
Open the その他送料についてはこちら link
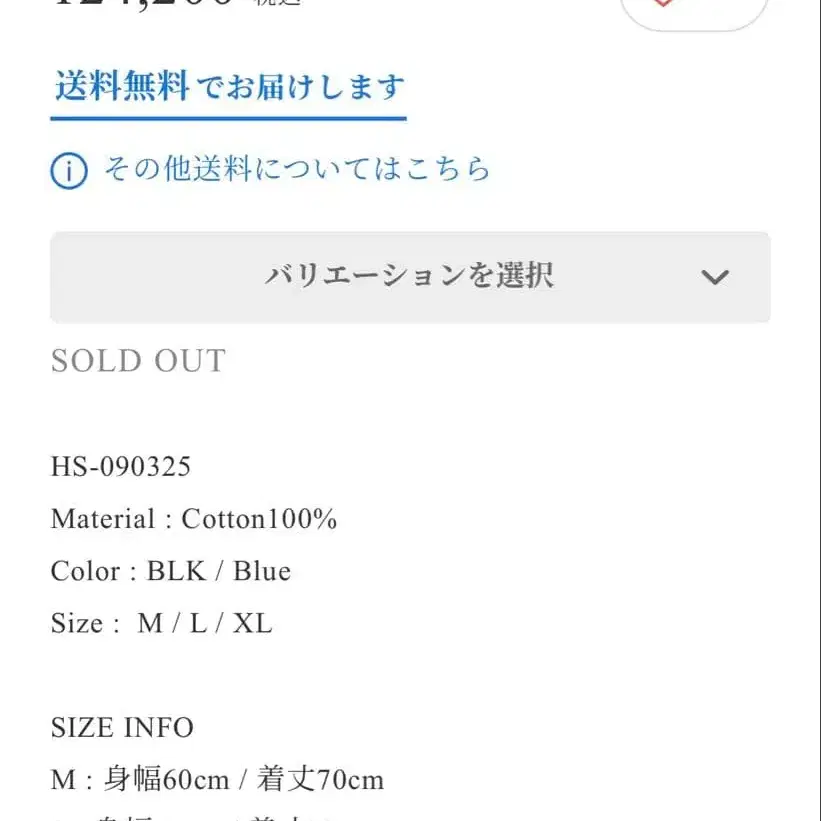point(297,169)
